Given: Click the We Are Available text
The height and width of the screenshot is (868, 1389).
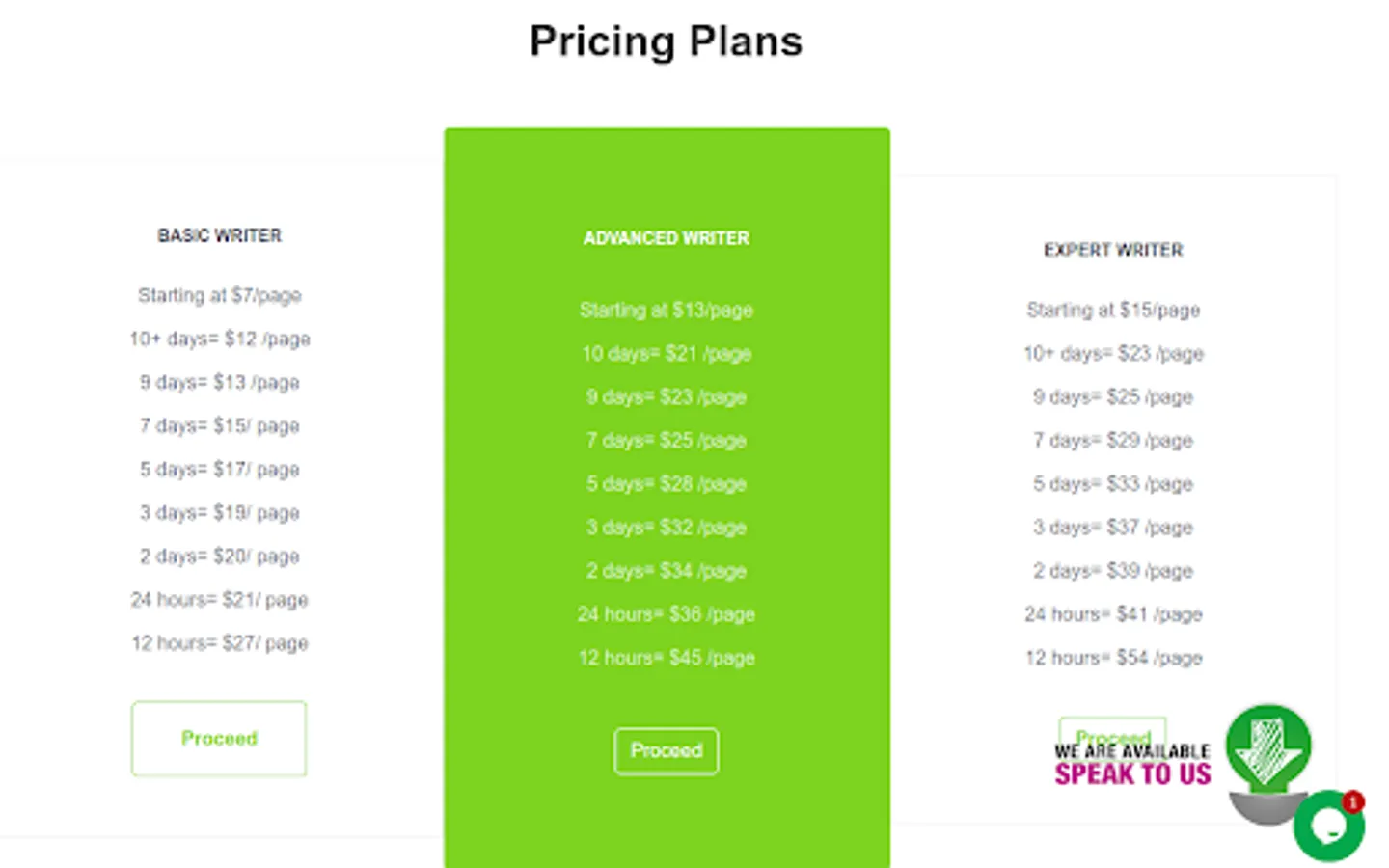Looking at the screenshot, I should coord(1132,751).
